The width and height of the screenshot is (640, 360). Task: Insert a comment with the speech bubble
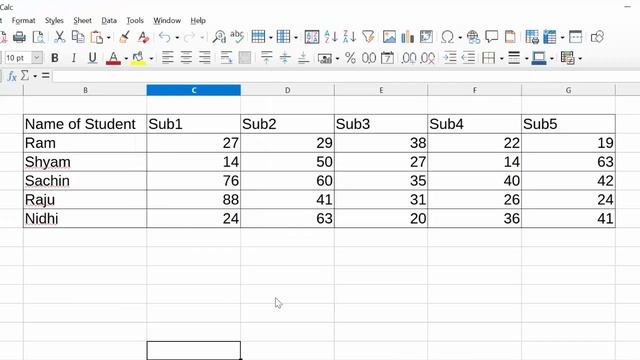(491, 37)
